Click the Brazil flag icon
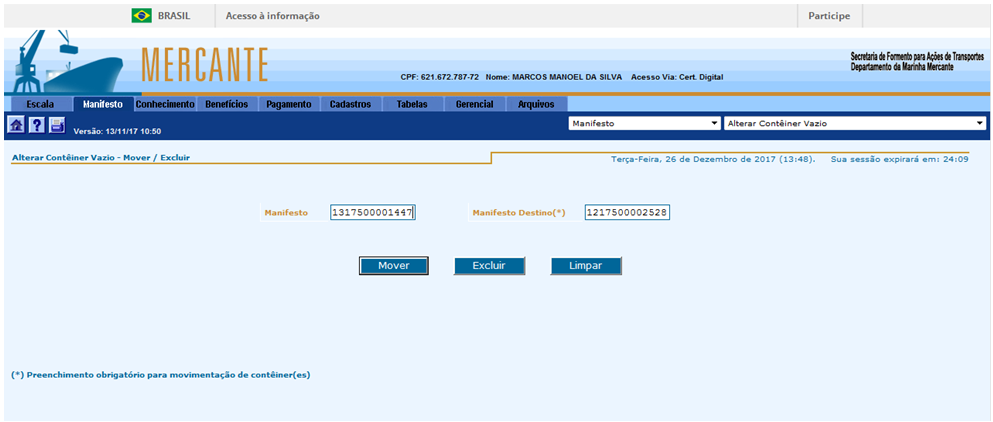Image resolution: width=993 pixels, height=422 pixels. (141, 16)
